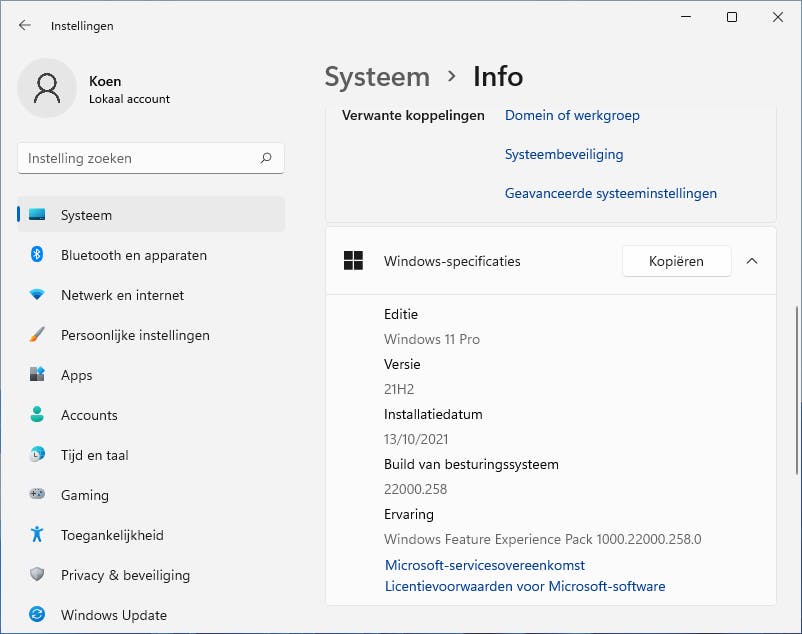Click the Systeem monitor icon in sidebar
The width and height of the screenshot is (802, 634).
pyautogui.click(x=37, y=215)
